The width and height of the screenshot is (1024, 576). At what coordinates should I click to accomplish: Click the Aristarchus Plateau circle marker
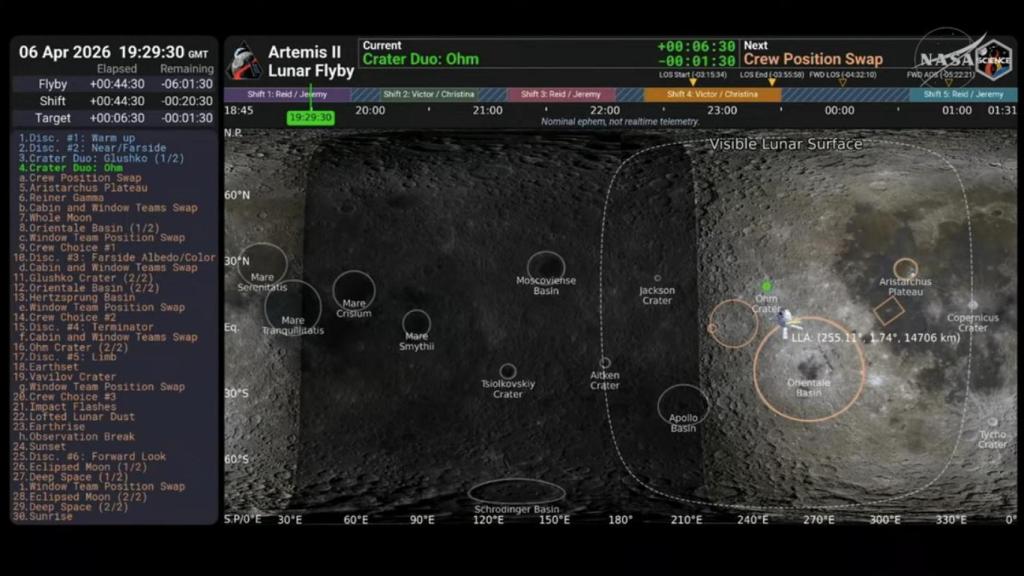906,268
